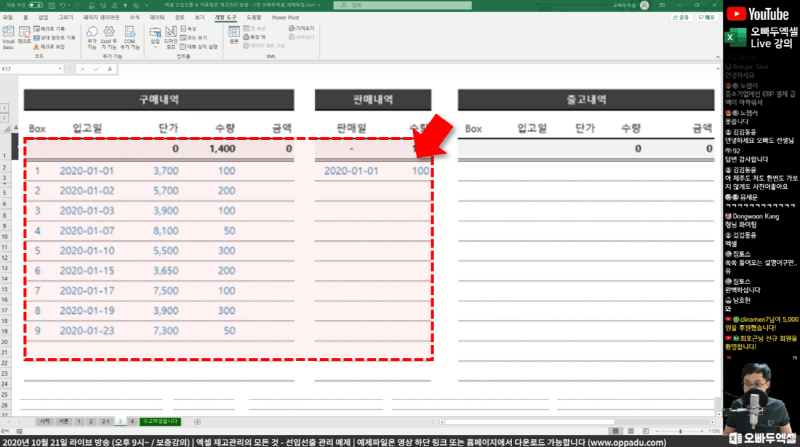
Task: Open the File (파일) menu tab
Action: 8,17
